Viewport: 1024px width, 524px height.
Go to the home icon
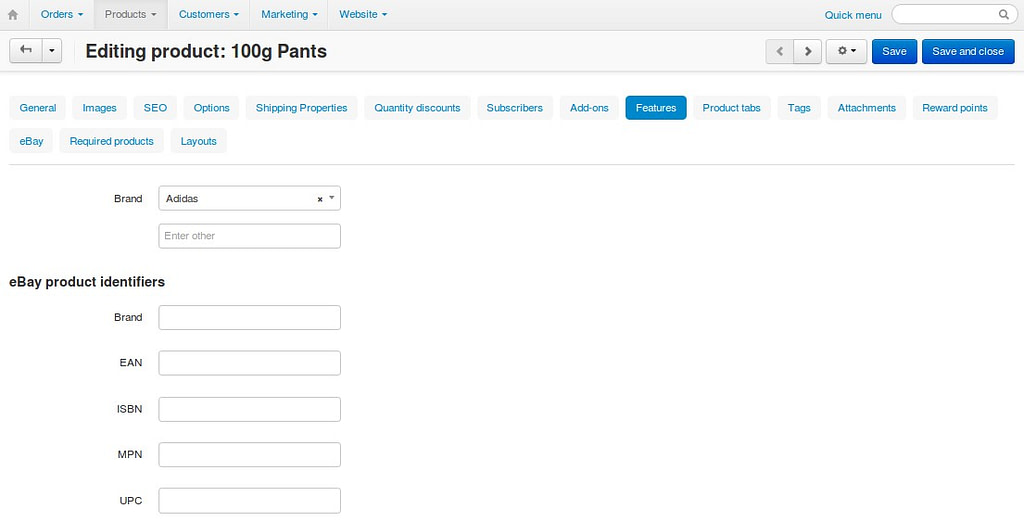tap(12, 14)
